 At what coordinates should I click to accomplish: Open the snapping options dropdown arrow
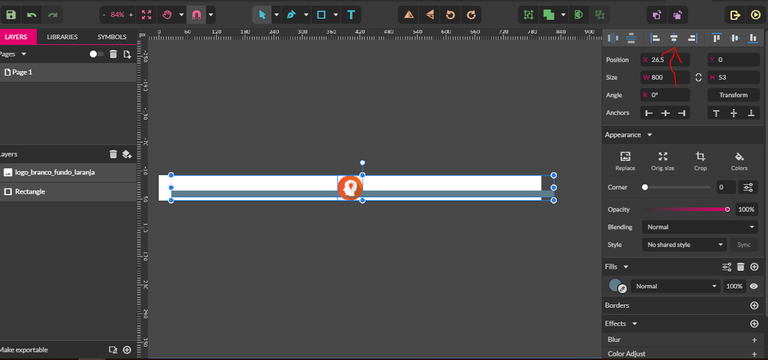(x=211, y=15)
